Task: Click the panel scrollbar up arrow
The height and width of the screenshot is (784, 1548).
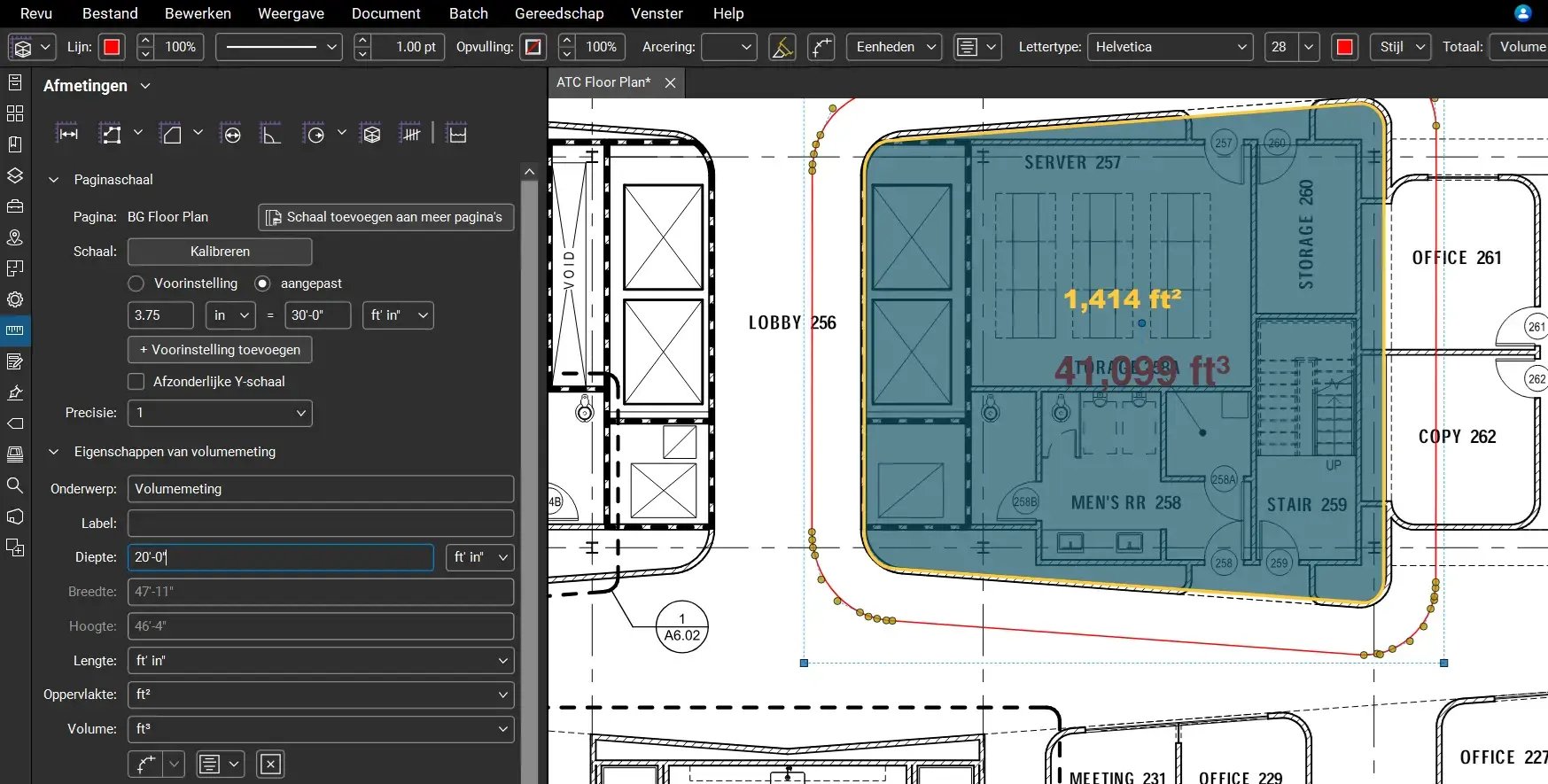Action: click(529, 172)
